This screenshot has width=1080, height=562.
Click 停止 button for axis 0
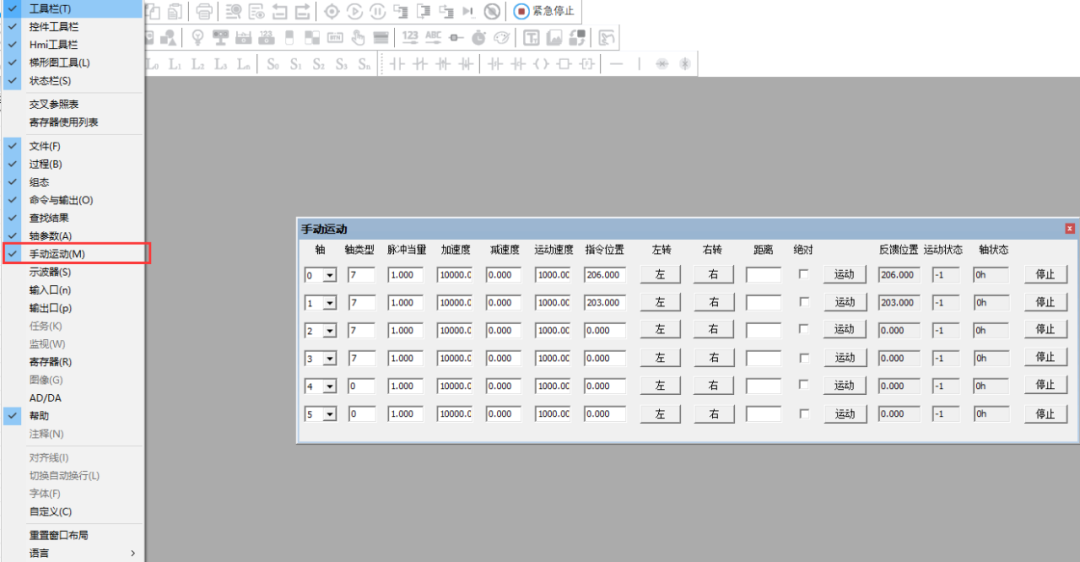(x=1046, y=274)
